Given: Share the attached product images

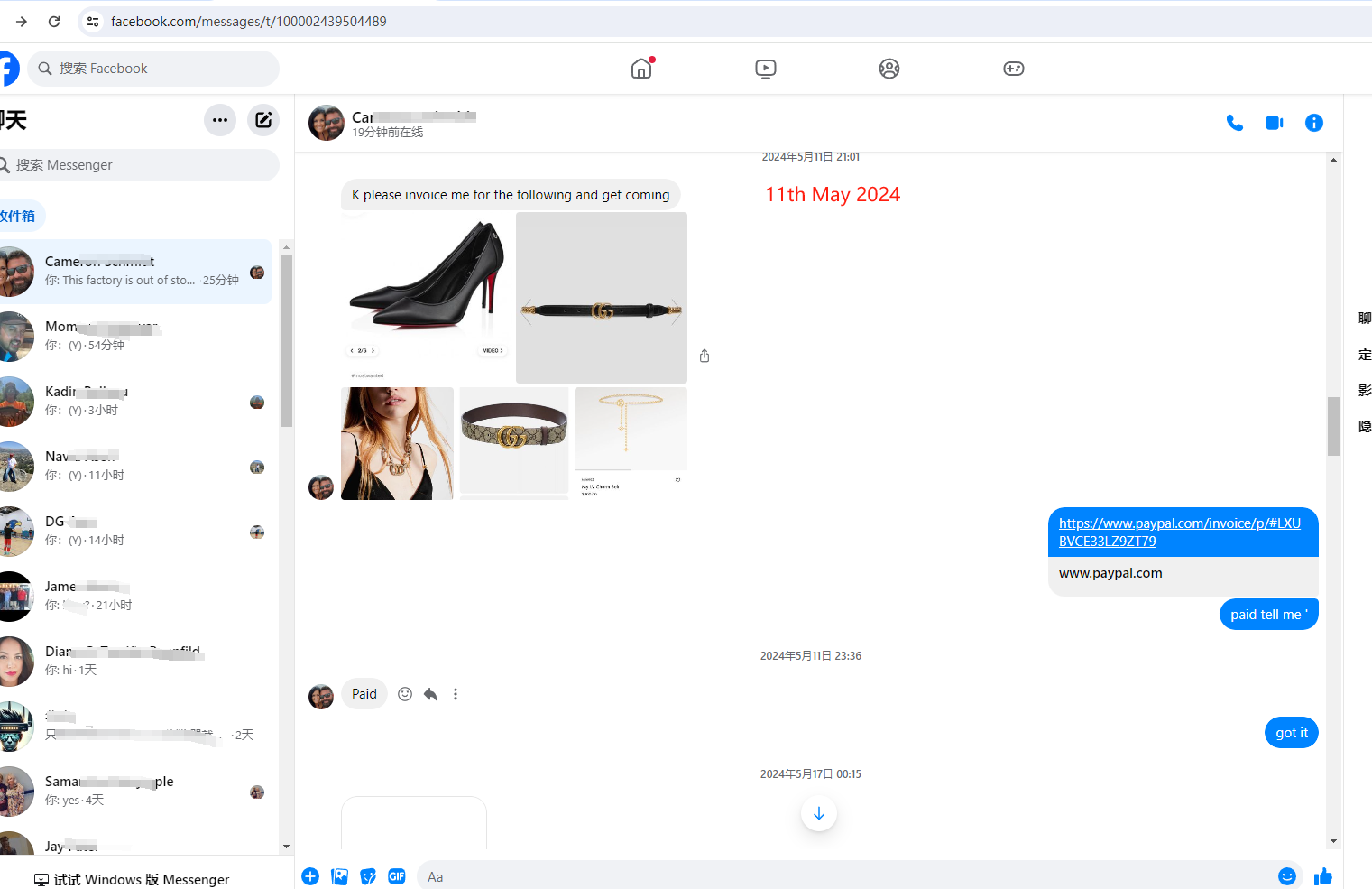Looking at the screenshot, I should tap(704, 357).
